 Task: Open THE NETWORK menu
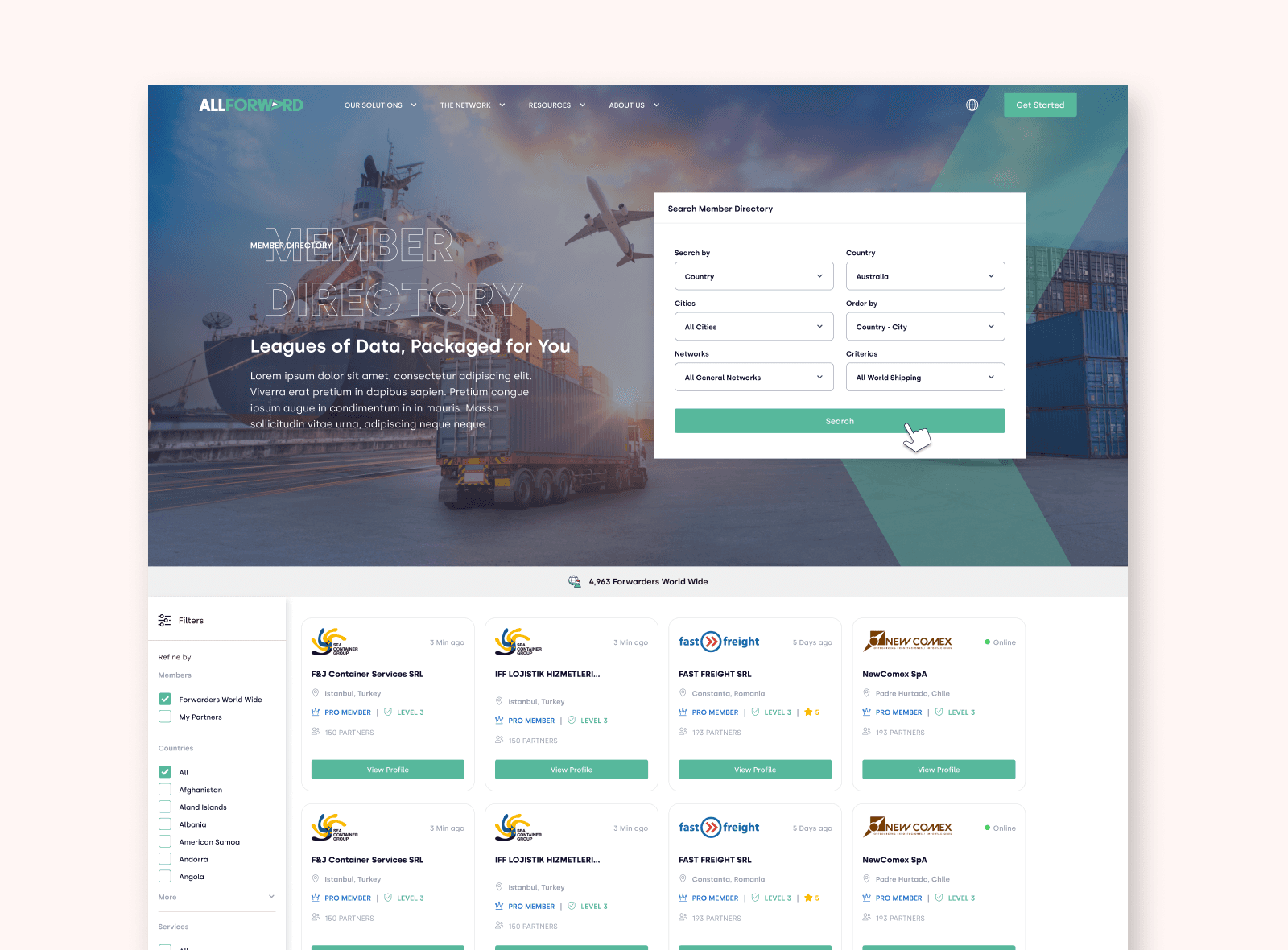473,105
